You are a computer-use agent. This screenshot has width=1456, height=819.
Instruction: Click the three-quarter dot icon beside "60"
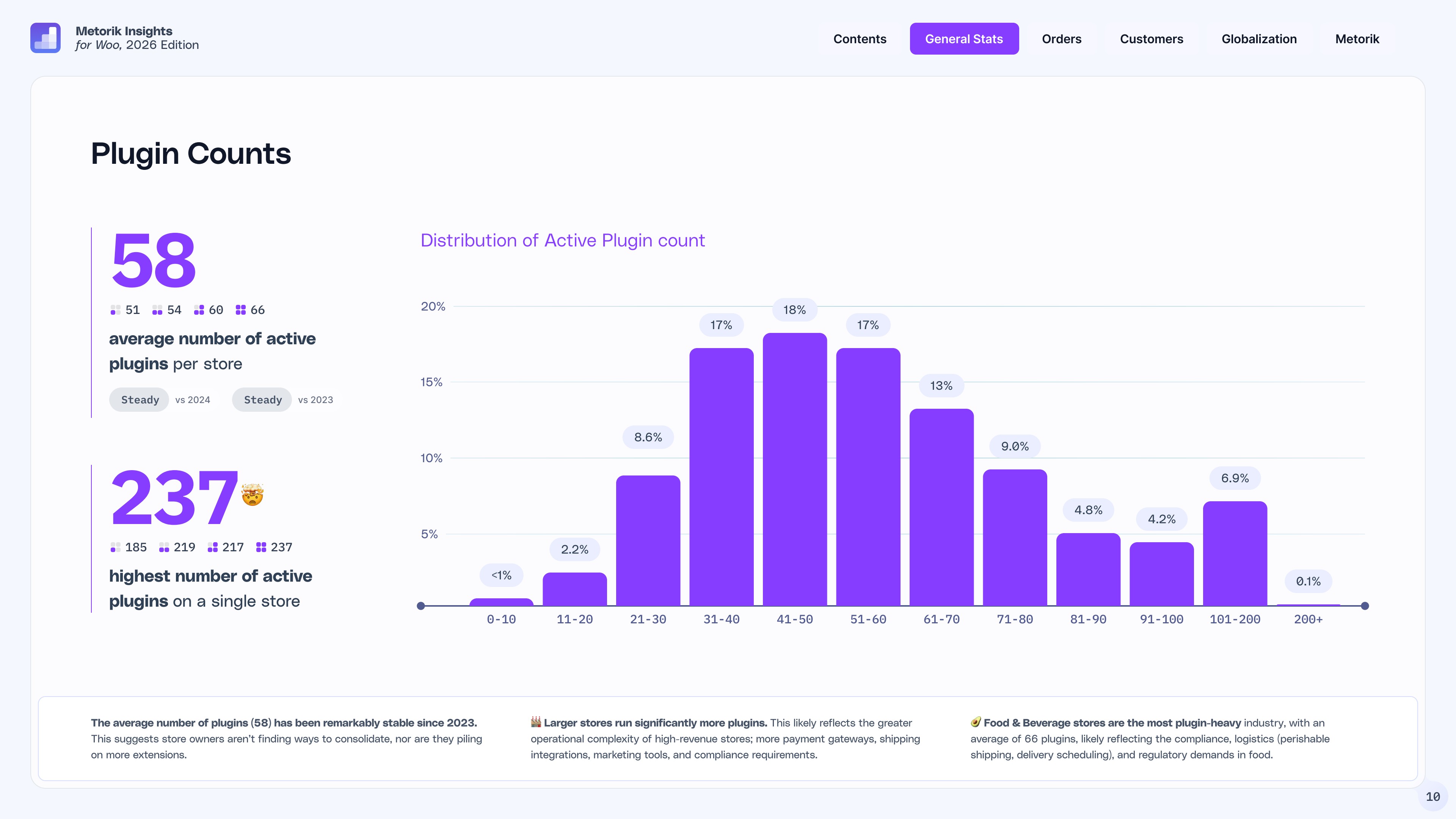click(199, 310)
